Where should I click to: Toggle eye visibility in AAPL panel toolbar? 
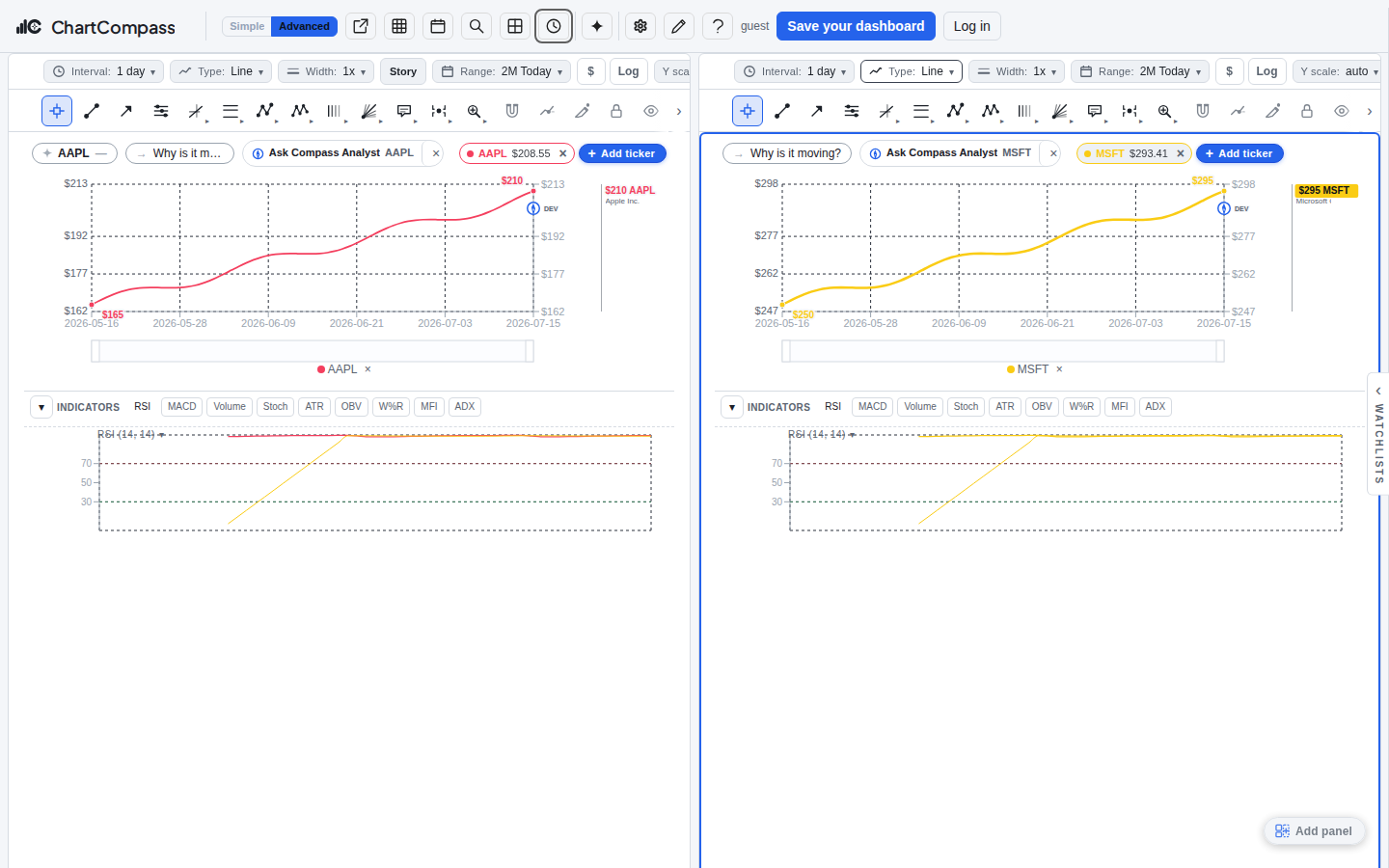[651, 111]
